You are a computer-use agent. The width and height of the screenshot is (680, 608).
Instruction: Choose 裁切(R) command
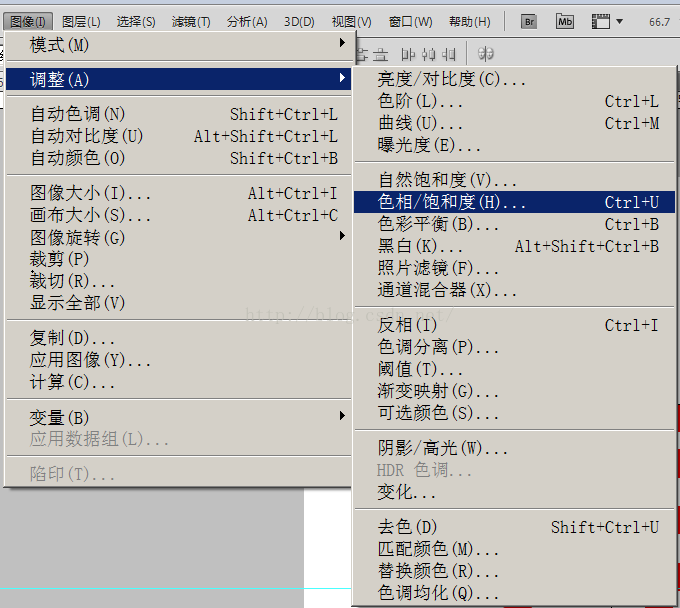click(179, 281)
